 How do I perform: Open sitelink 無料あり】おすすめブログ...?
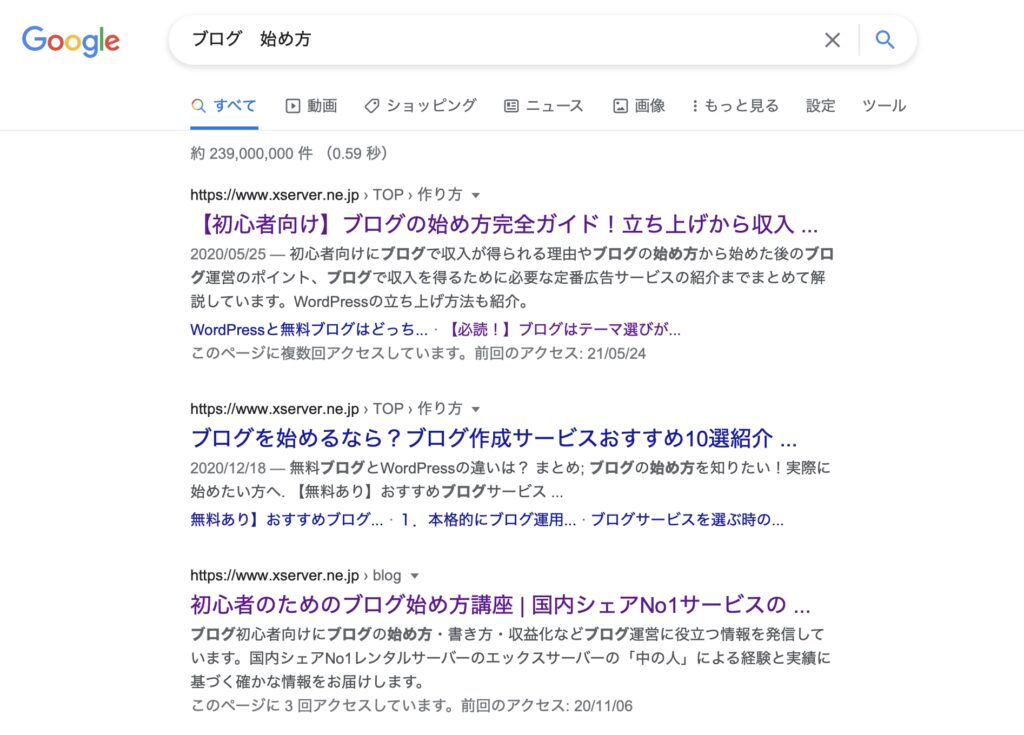click(x=287, y=520)
